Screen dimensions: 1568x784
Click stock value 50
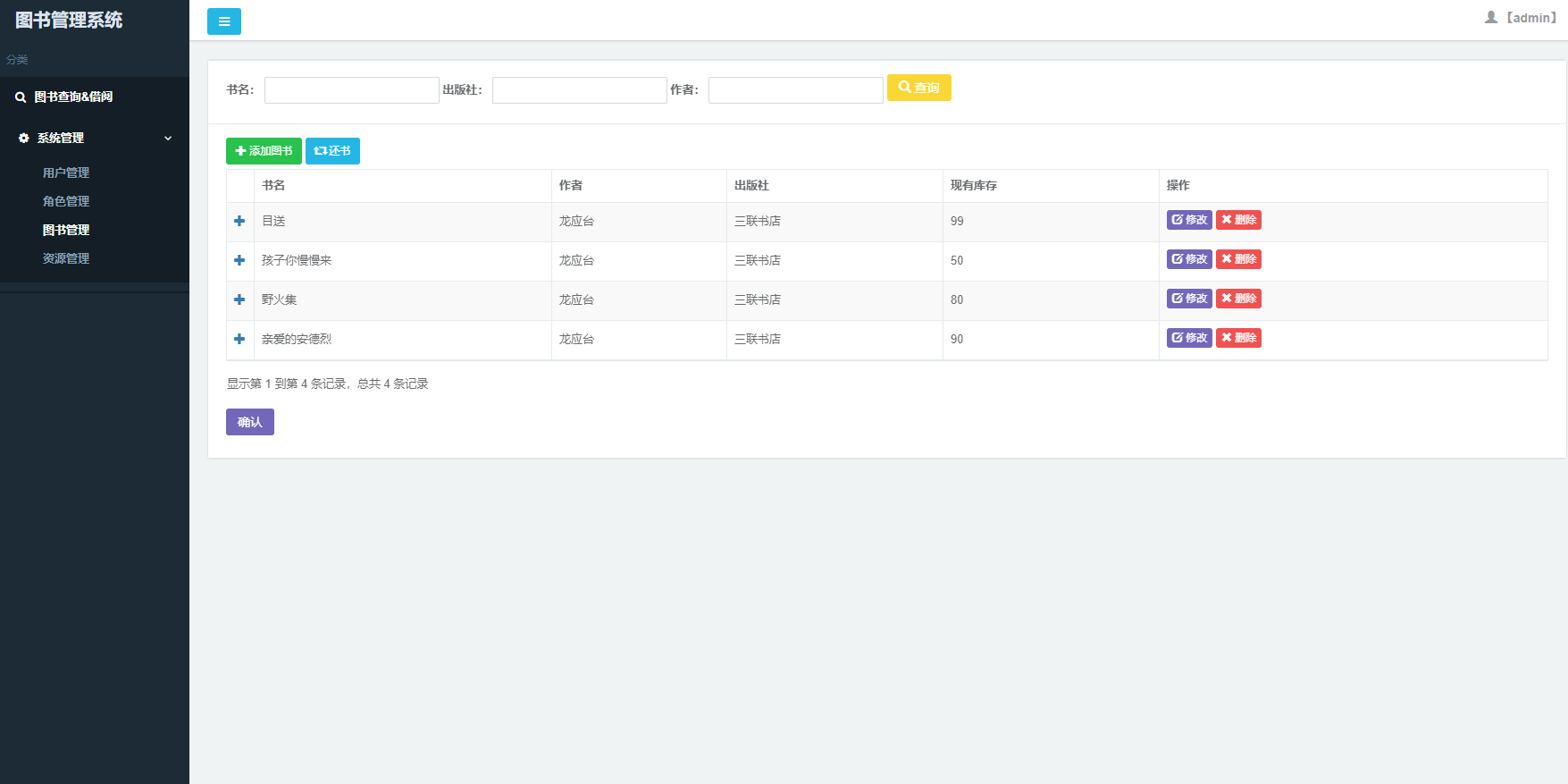[x=957, y=260]
